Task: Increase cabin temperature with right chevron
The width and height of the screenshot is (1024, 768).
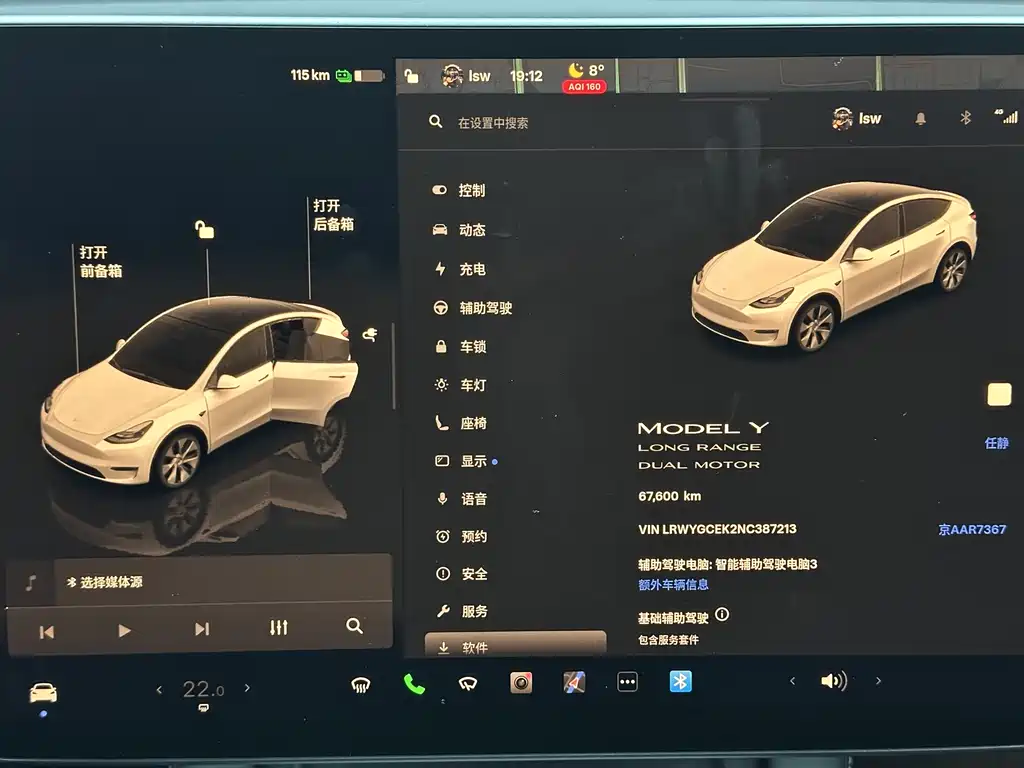Action: click(247, 688)
